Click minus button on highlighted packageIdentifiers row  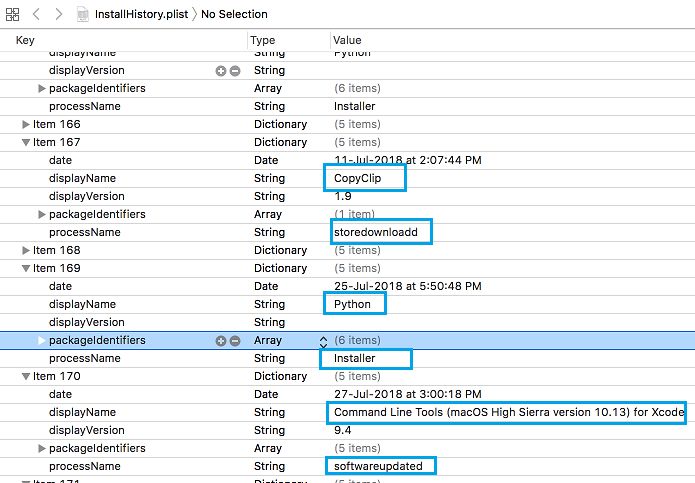[x=235, y=340]
